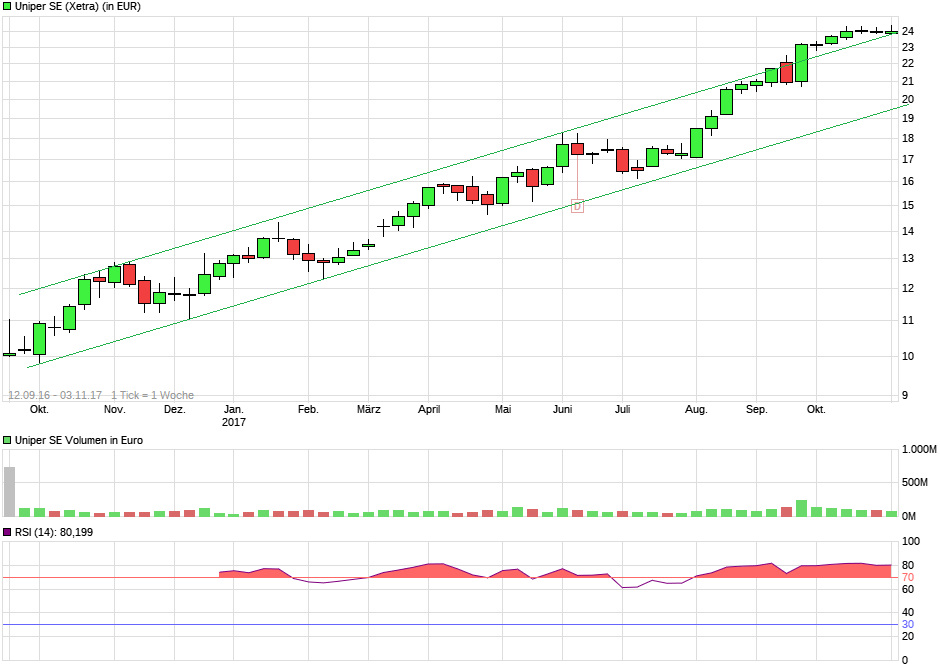The height and width of the screenshot is (670, 940).
Task: Click the 'D' dividend marker in June
Action: point(577,206)
